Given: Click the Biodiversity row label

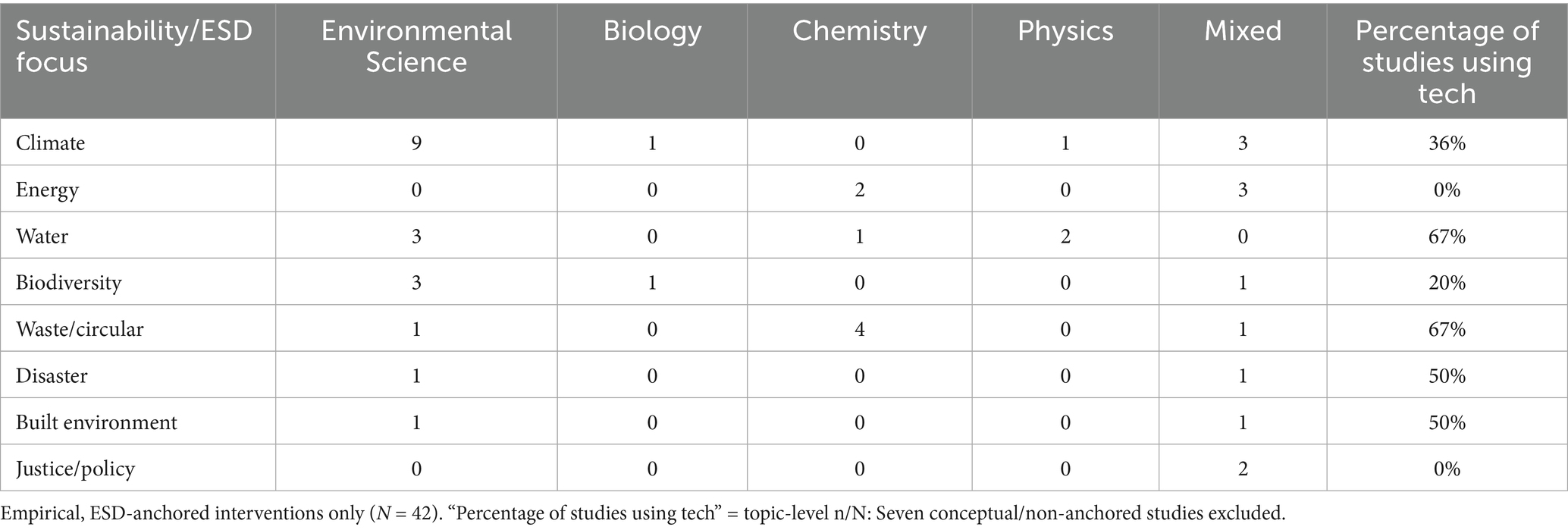Looking at the screenshot, I should (68, 283).
